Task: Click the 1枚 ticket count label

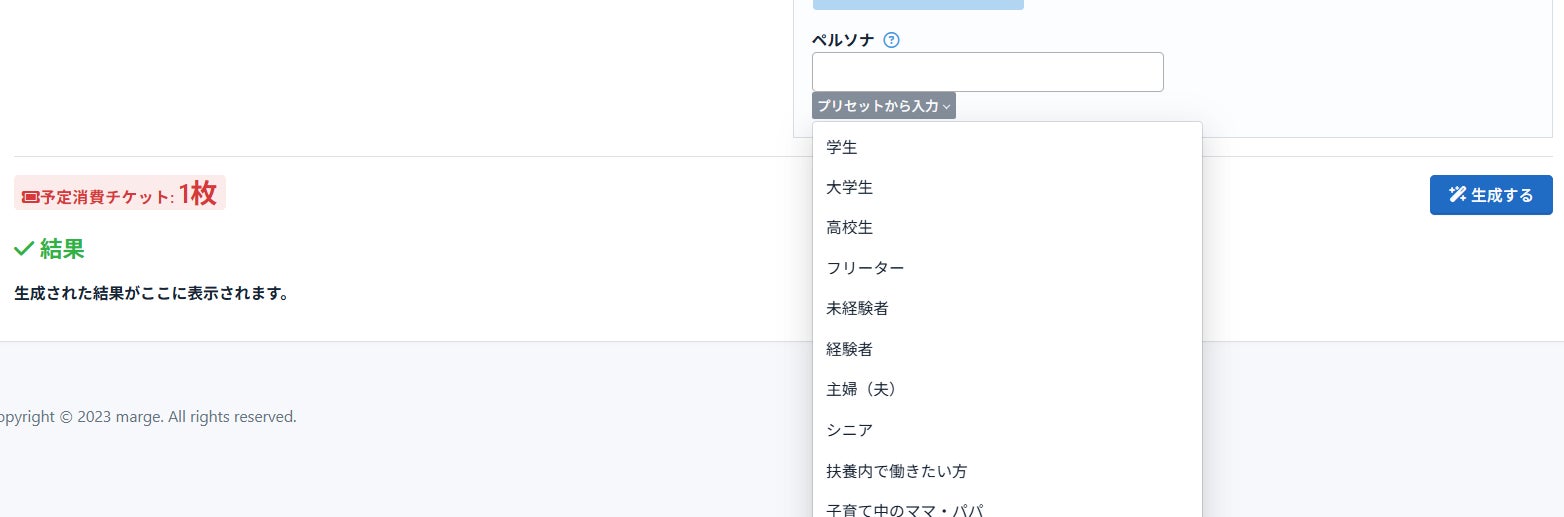Action: pos(198,194)
